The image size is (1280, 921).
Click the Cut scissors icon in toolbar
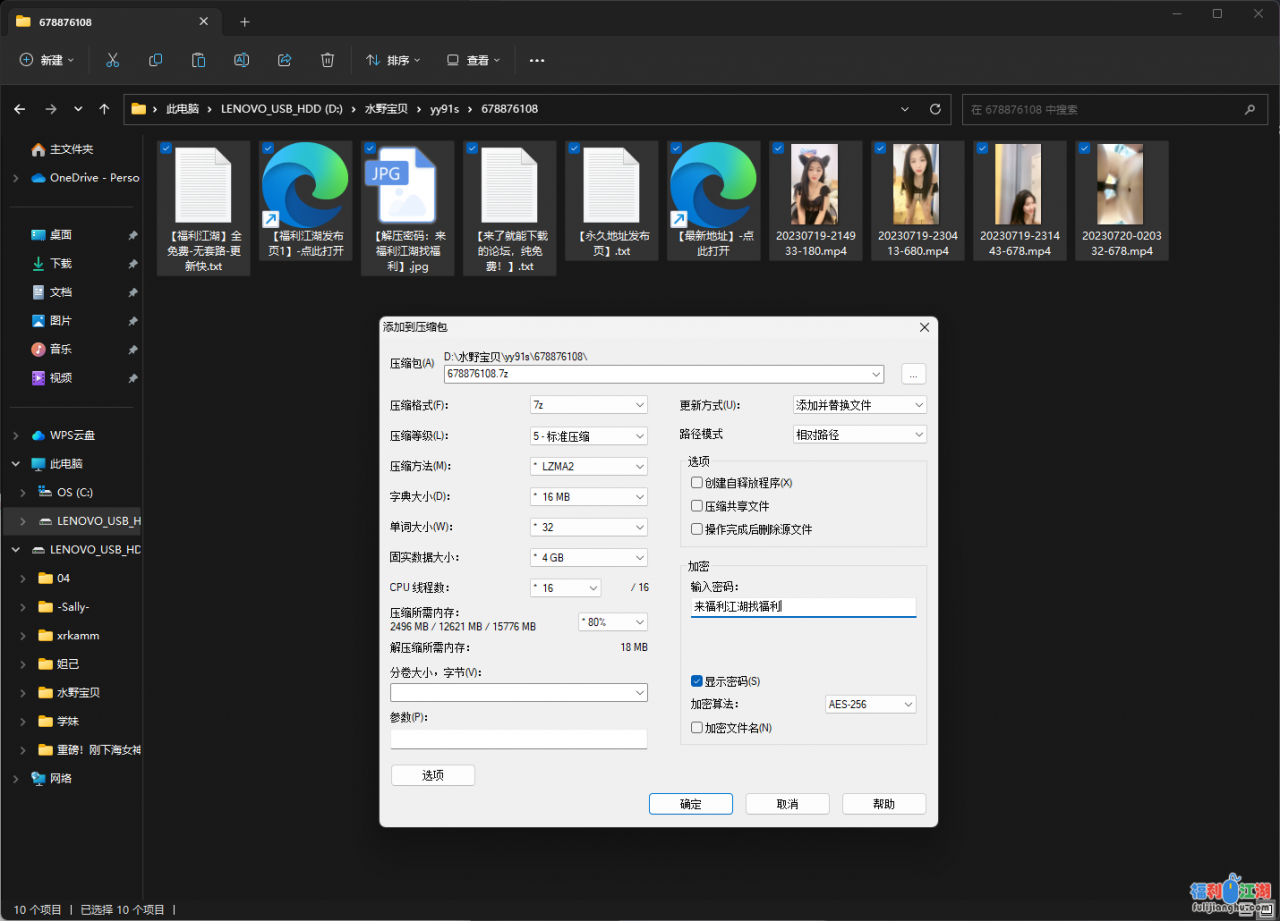[x=112, y=60]
